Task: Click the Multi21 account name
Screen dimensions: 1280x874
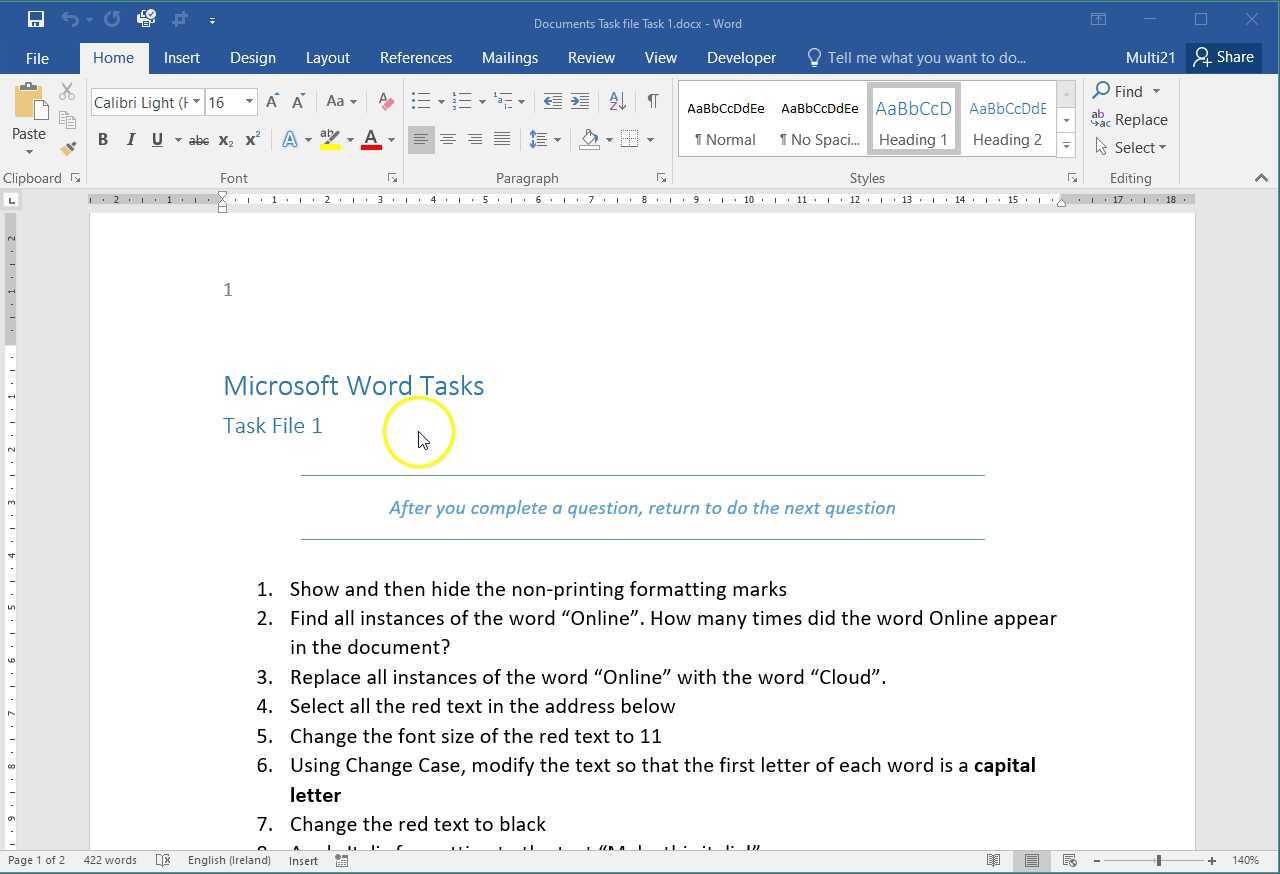Action: (x=1150, y=58)
